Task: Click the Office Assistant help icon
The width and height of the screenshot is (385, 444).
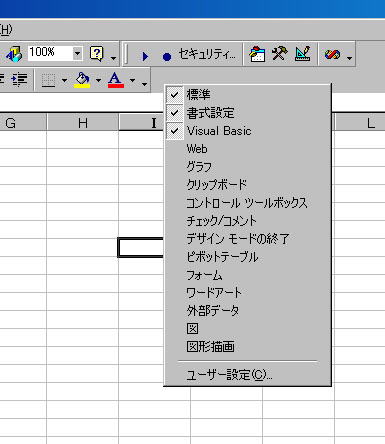Action: [96, 53]
